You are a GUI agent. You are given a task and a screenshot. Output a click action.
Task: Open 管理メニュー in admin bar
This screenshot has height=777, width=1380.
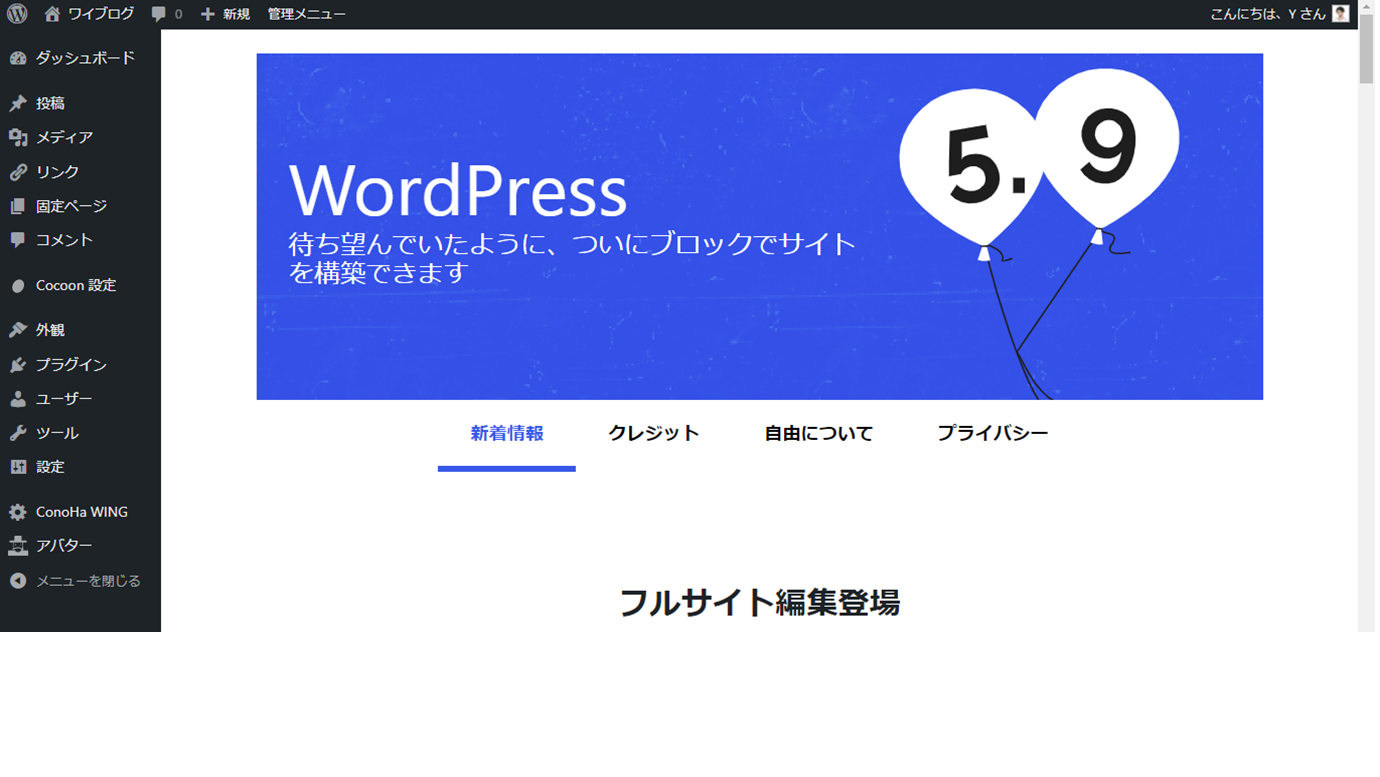(306, 14)
